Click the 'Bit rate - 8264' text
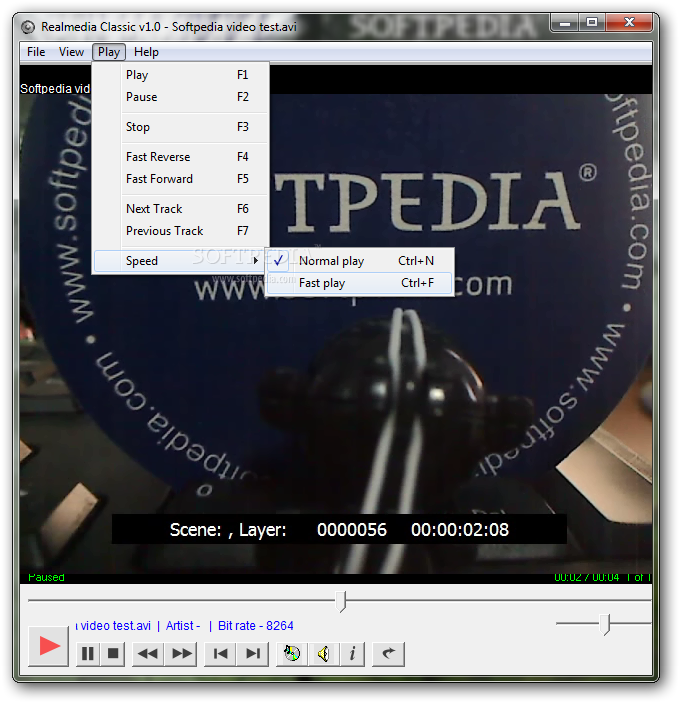This screenshot has width=680, height=703. pos(256,626)
